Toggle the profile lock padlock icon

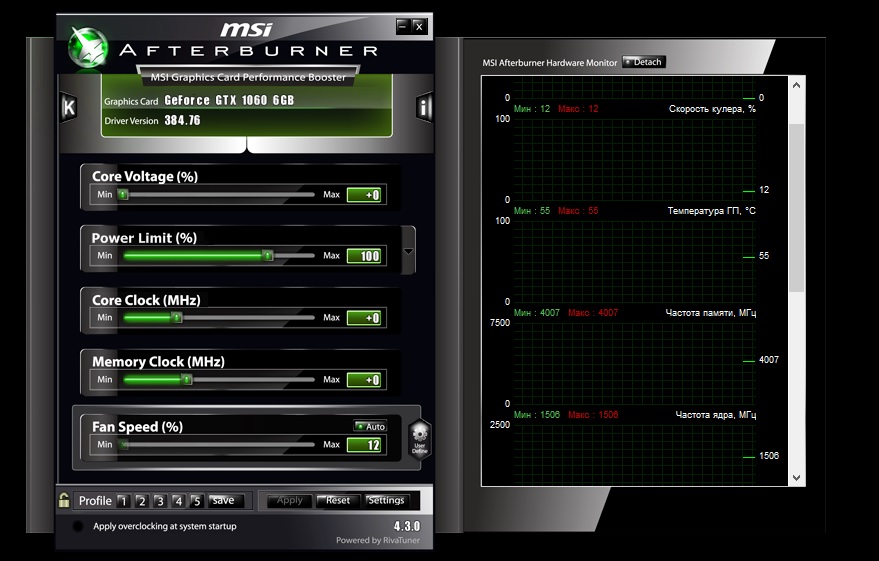[64, 500]
